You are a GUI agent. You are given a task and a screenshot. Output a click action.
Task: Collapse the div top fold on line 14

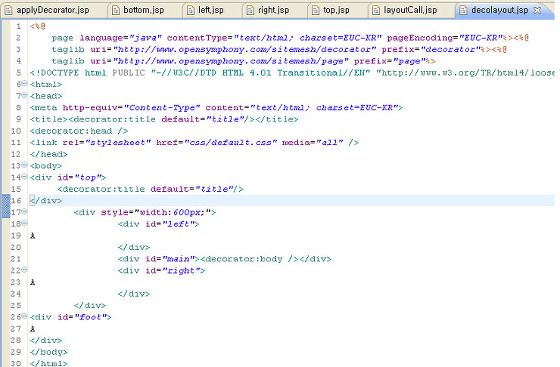(x=25, y=176)
